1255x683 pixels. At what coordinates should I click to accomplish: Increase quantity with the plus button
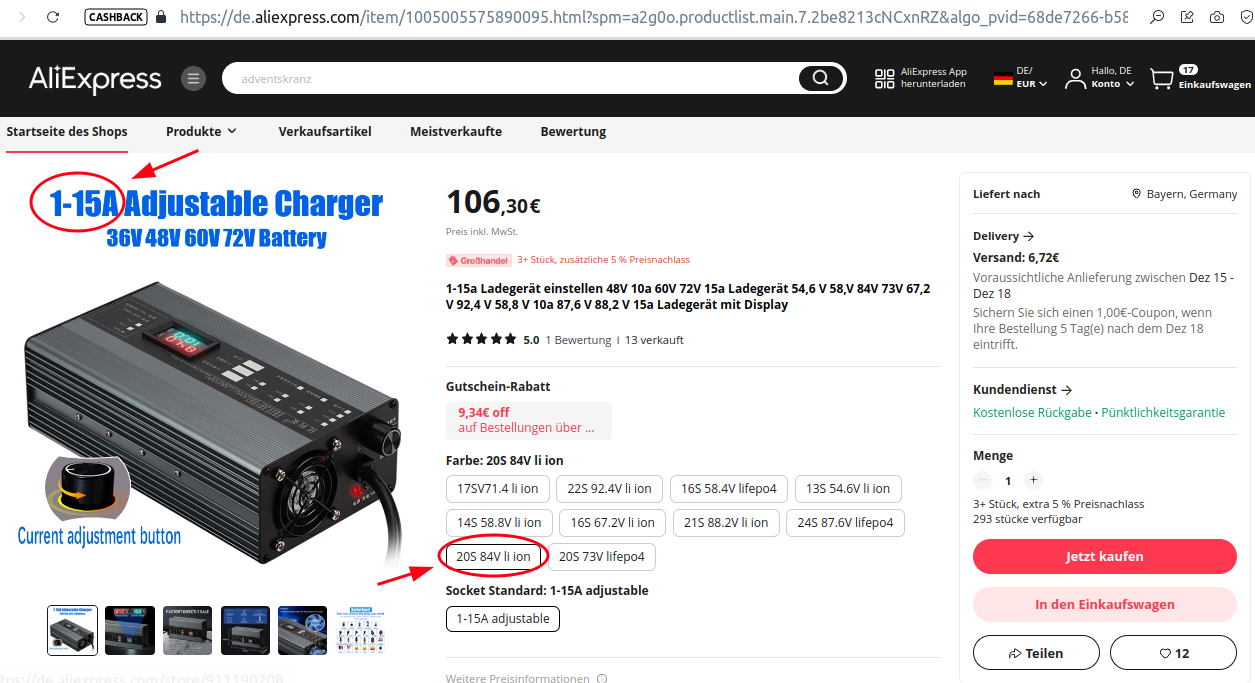coord(1034,480)
